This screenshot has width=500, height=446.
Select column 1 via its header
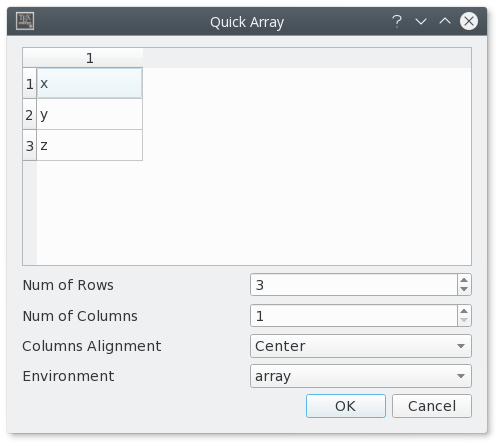[90, 58]
